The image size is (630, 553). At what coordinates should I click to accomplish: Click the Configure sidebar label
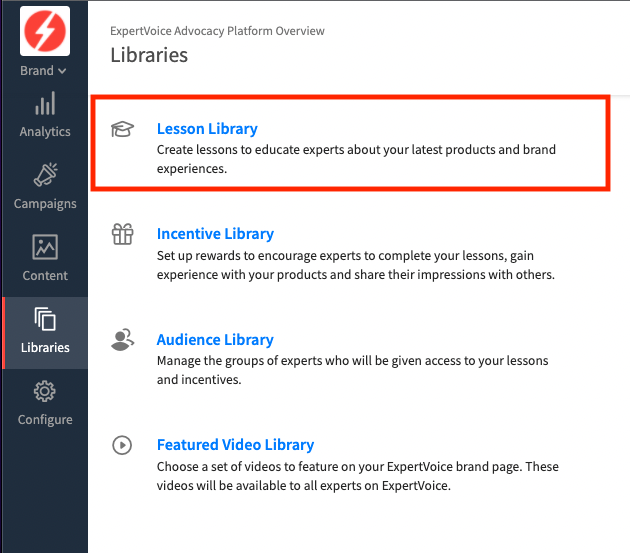click(45, 420)
